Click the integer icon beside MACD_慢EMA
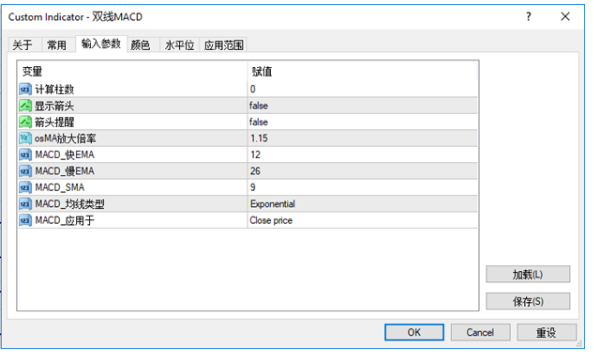This screenshot has height=360, width=594. (25, 171)
